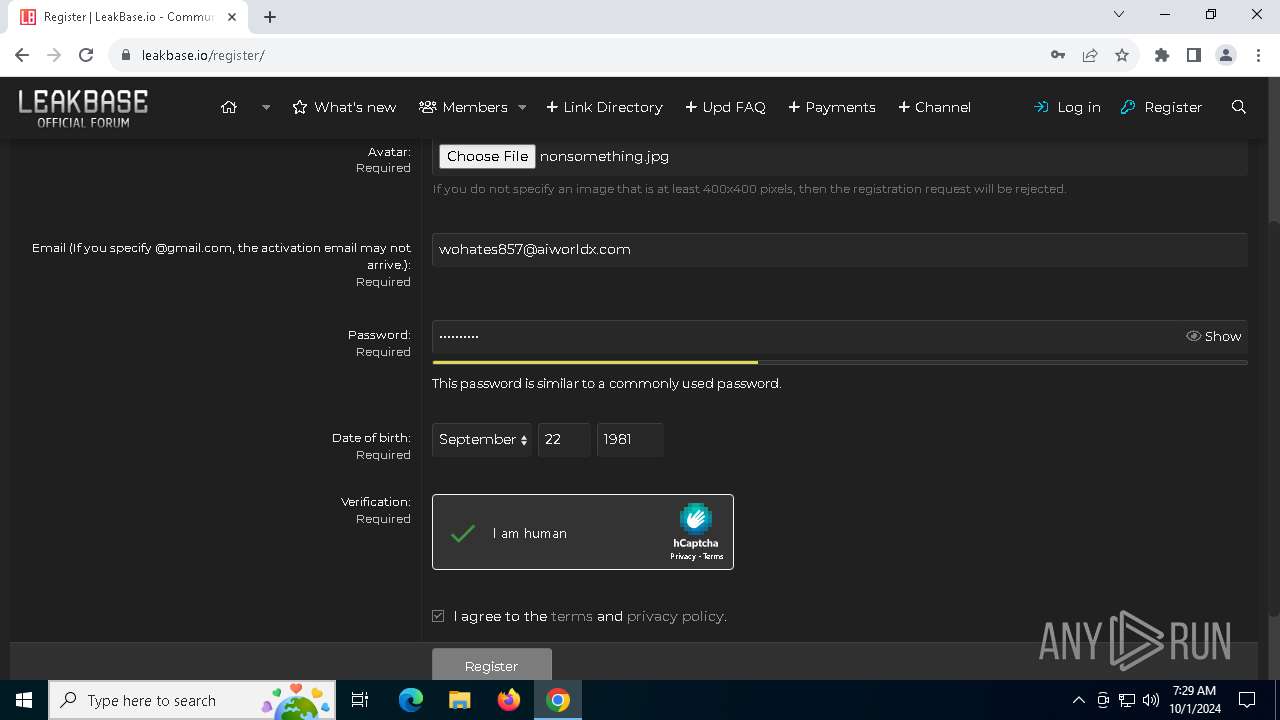Click the taskbar clock showing 7:29 AM
The height and width of the screenshot is (720, 1280).
[1194, 700]
